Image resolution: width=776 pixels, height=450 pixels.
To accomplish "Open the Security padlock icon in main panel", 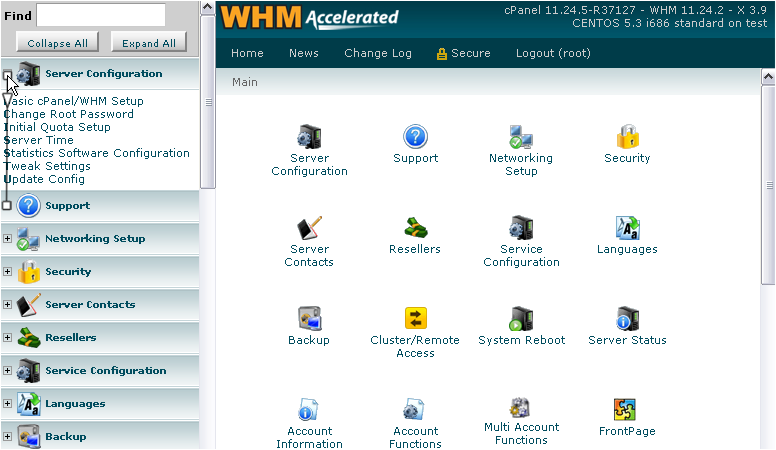I will point(627,137).
